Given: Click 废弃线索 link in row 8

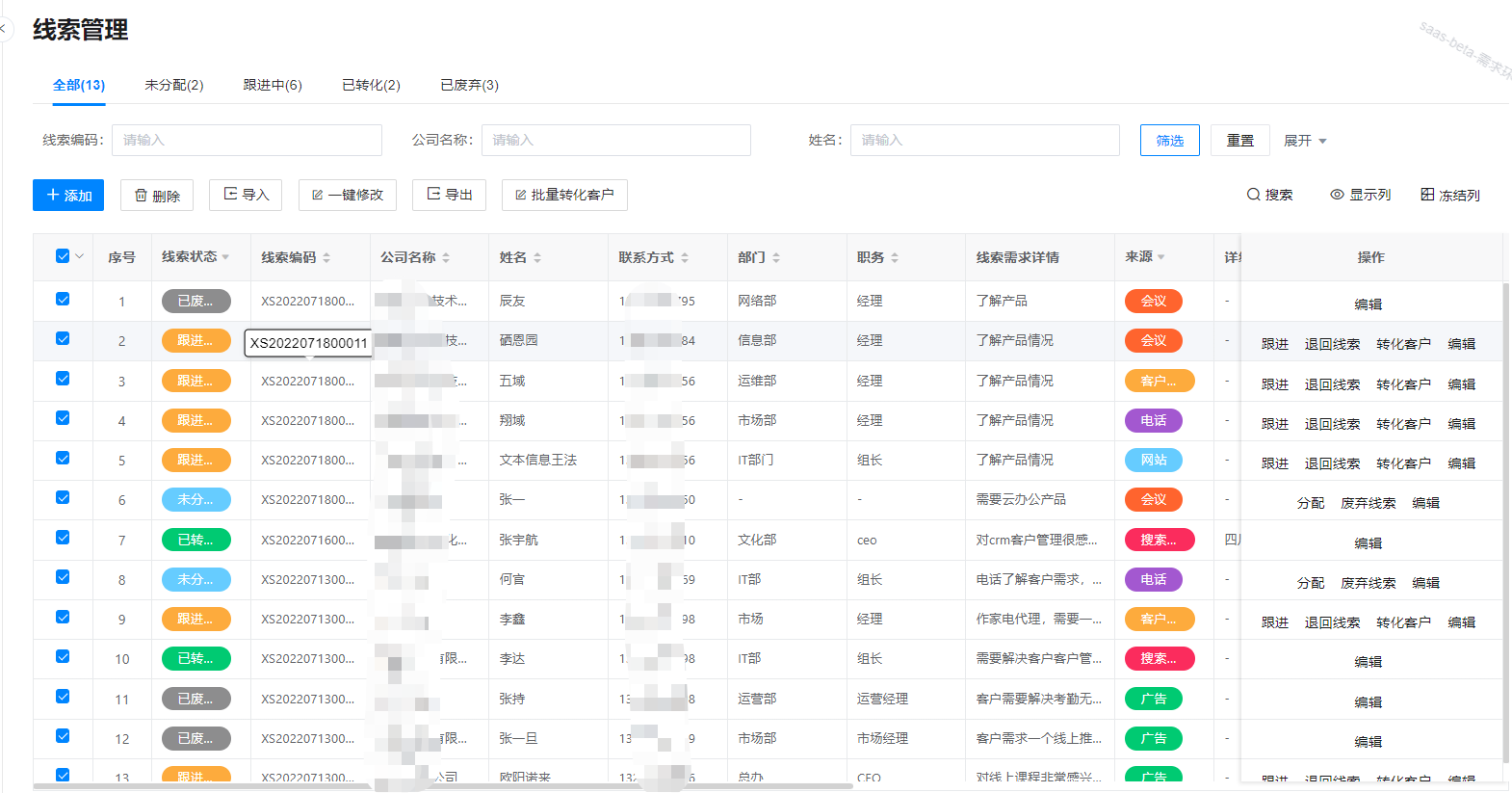Looking at the screenshot, I should click(x=1369, y=583).
